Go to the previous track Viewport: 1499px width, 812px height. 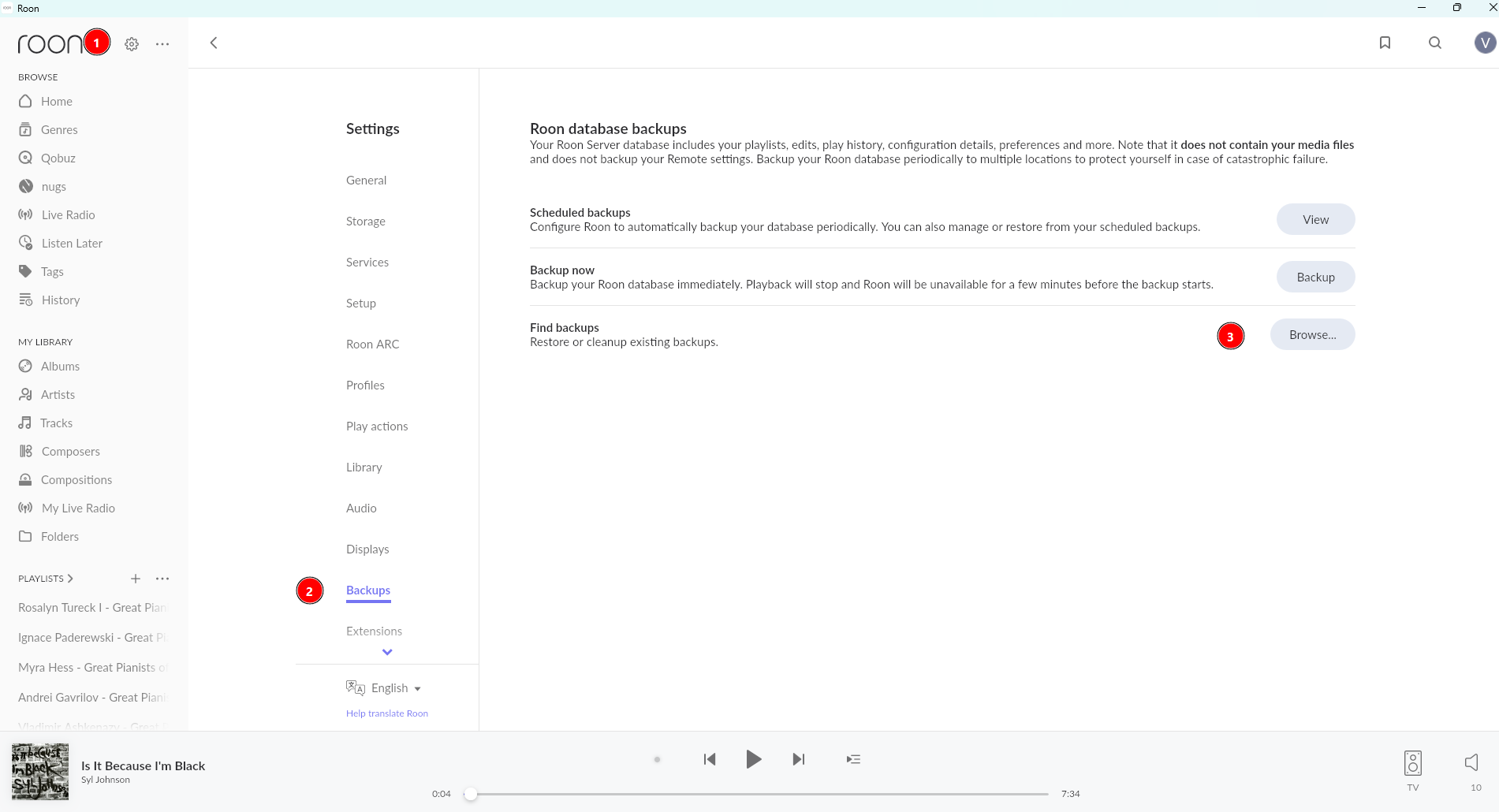pos(710,759)
